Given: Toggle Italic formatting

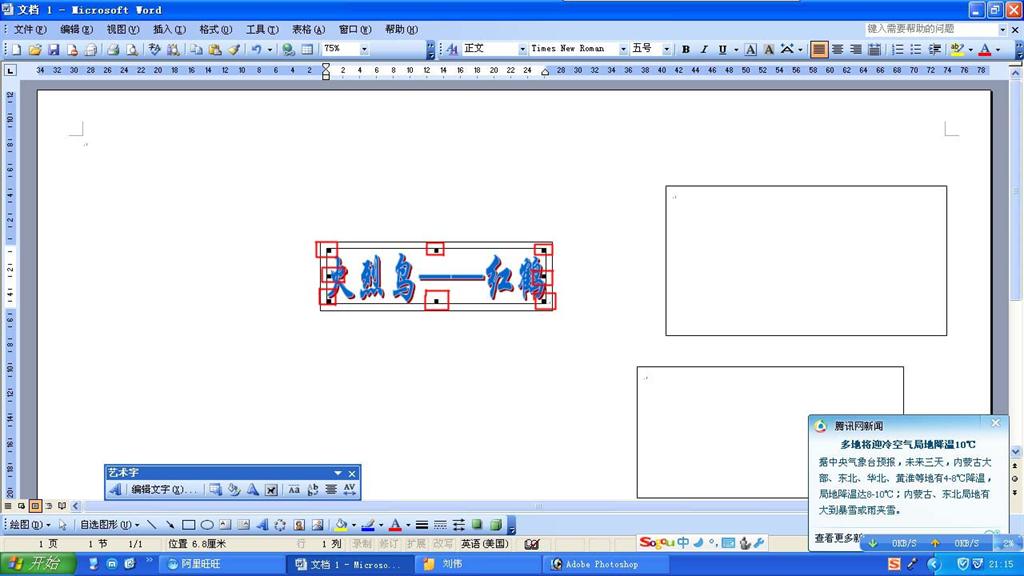Looking at the screenshot, I should (704, 49).
